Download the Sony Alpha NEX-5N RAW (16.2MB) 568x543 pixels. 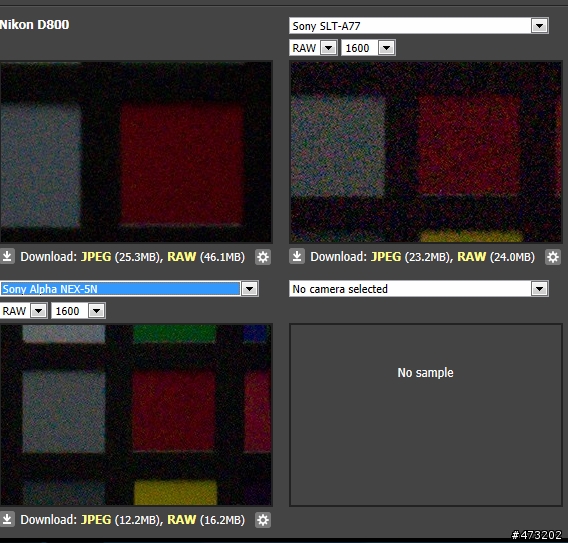point(181,519)
